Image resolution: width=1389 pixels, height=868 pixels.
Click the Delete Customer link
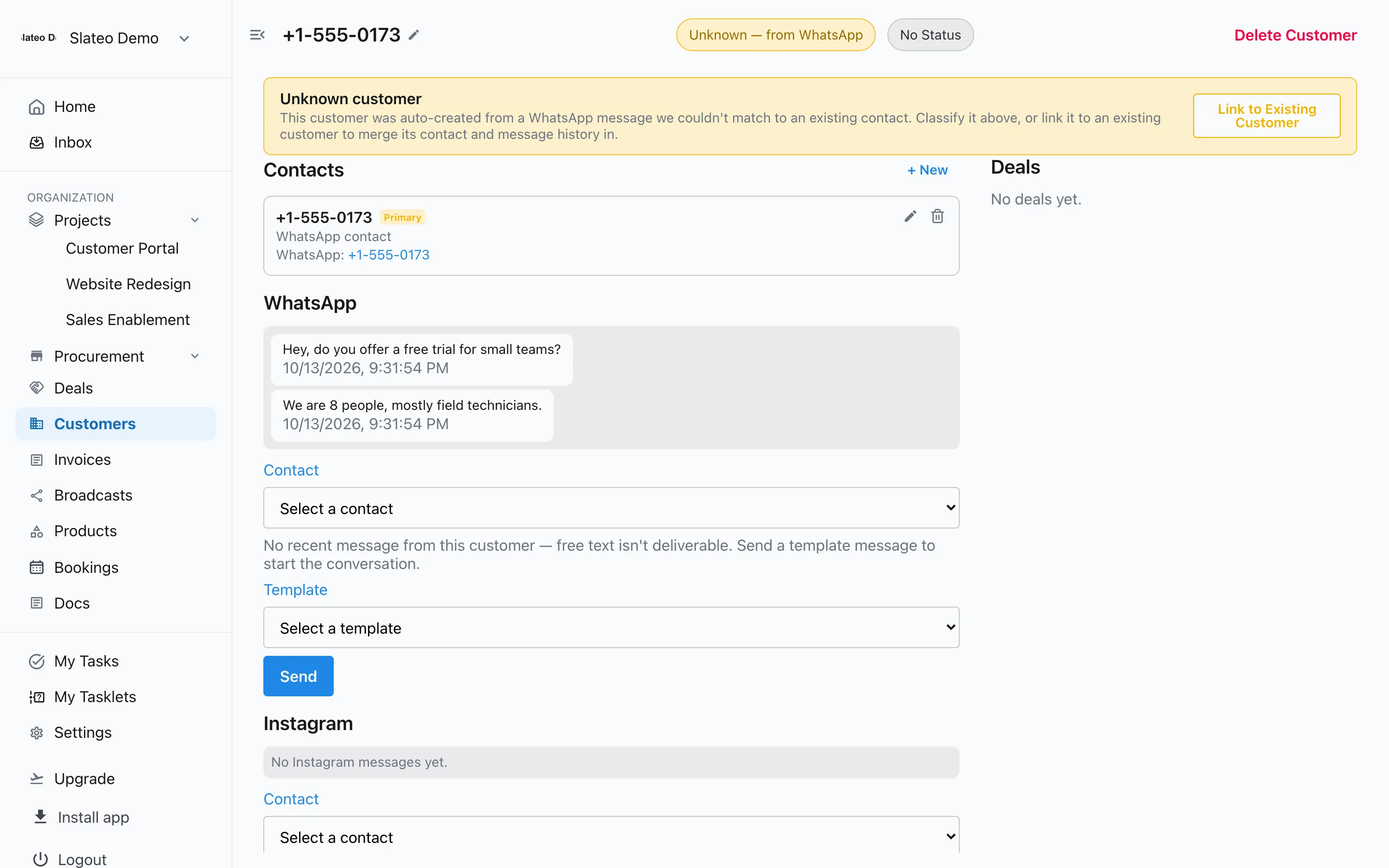[x=1295, y=35]
